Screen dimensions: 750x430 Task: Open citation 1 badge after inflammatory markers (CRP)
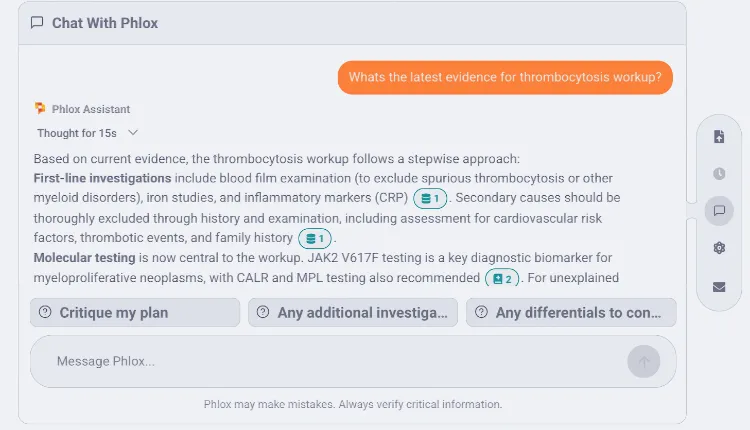[x=430, y=198]
